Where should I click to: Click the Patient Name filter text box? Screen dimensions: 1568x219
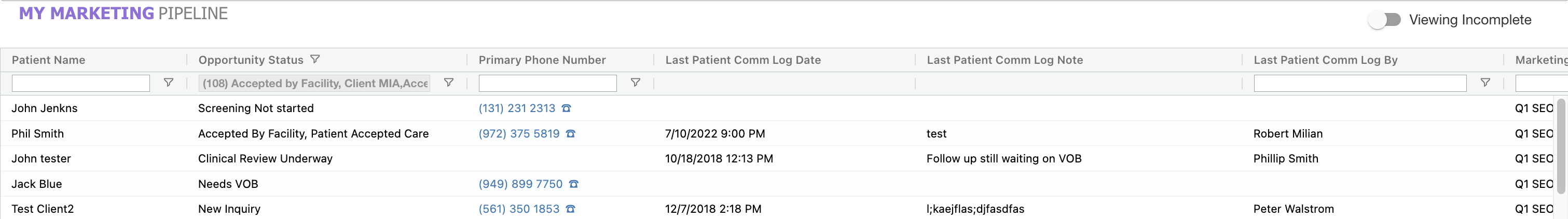(80, 84)
